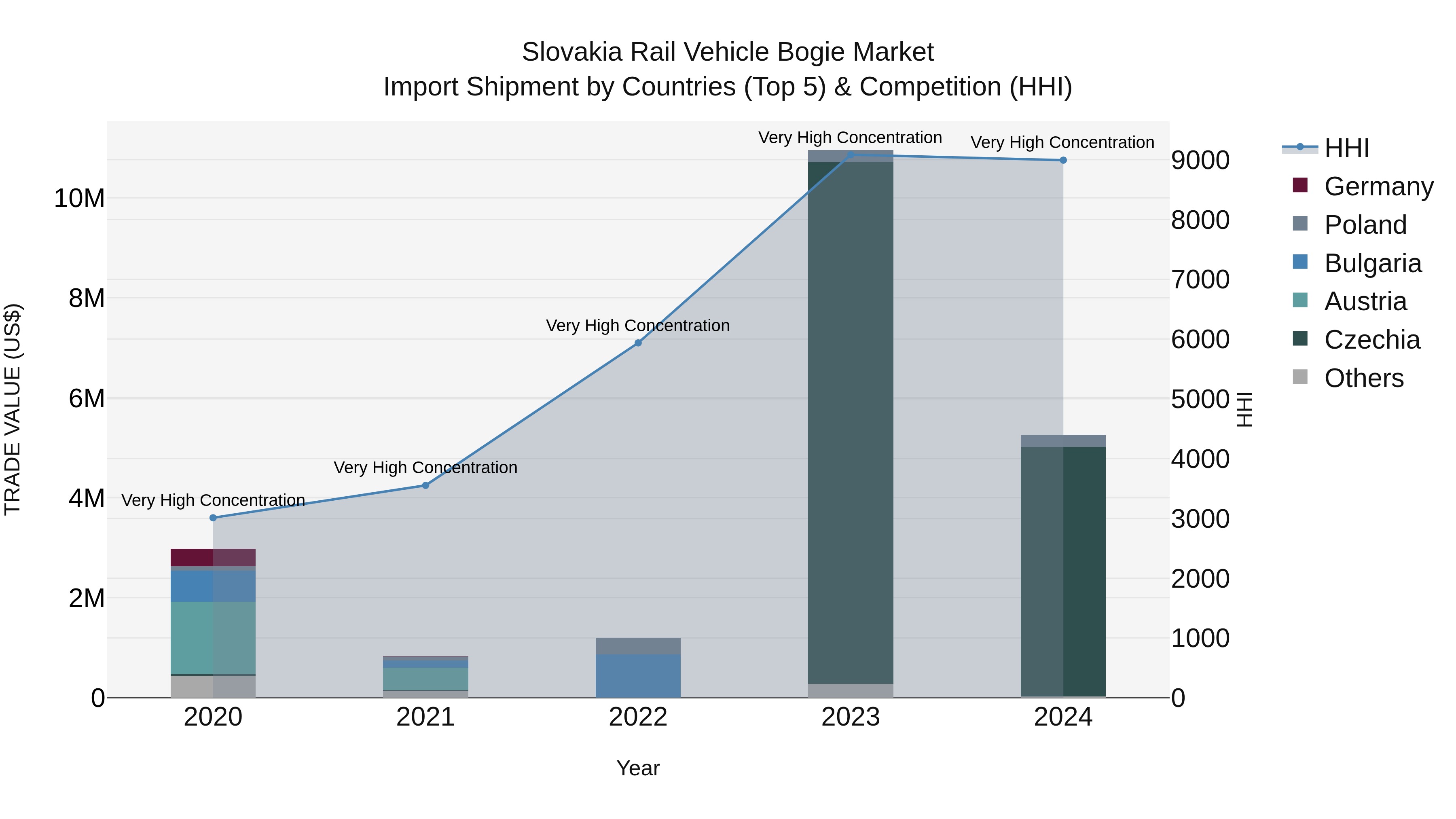Click the vertical HHI right axis title
This screenshot has height=819, width=1456.
coord(1245,409)
